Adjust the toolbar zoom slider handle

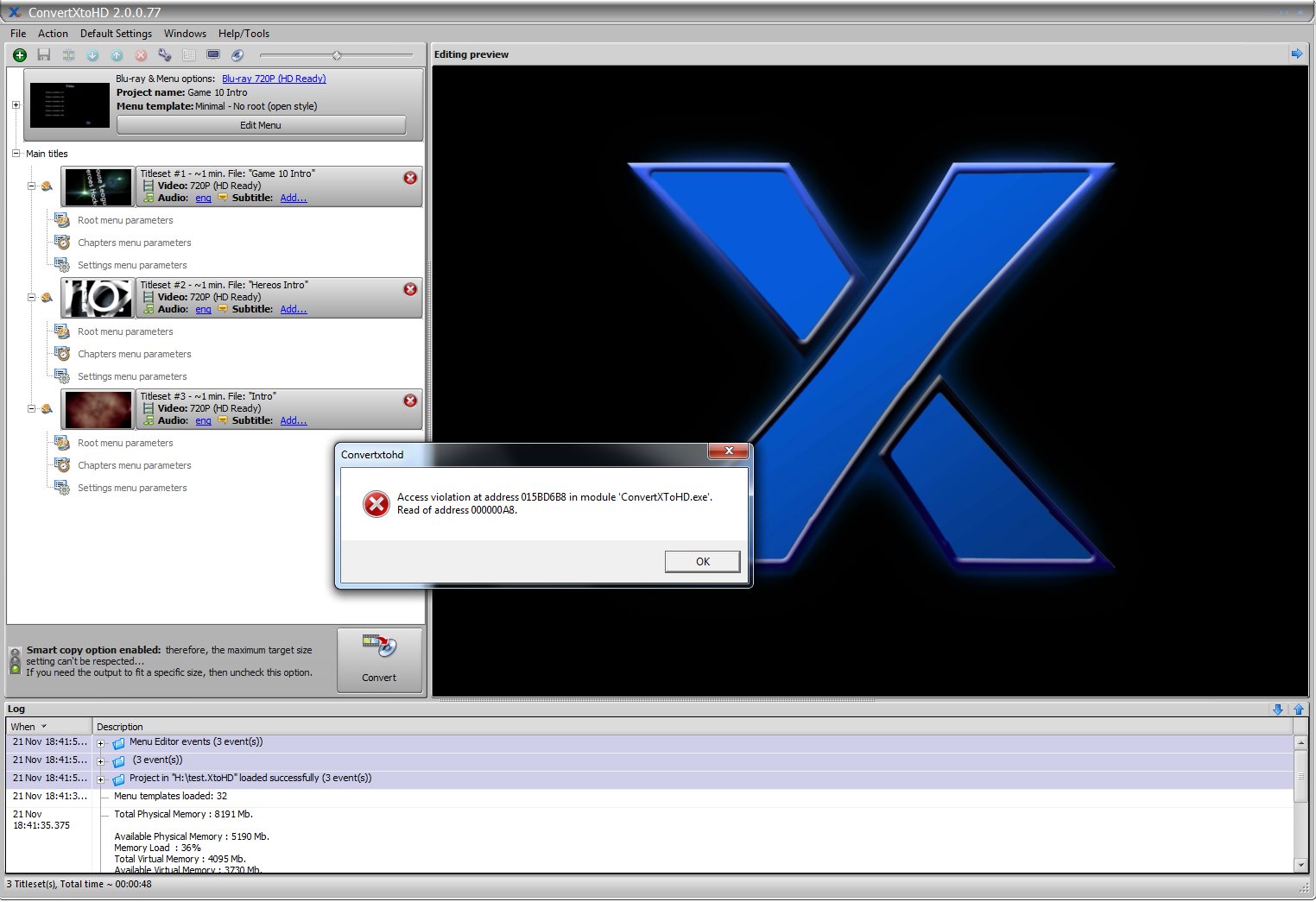337,55
